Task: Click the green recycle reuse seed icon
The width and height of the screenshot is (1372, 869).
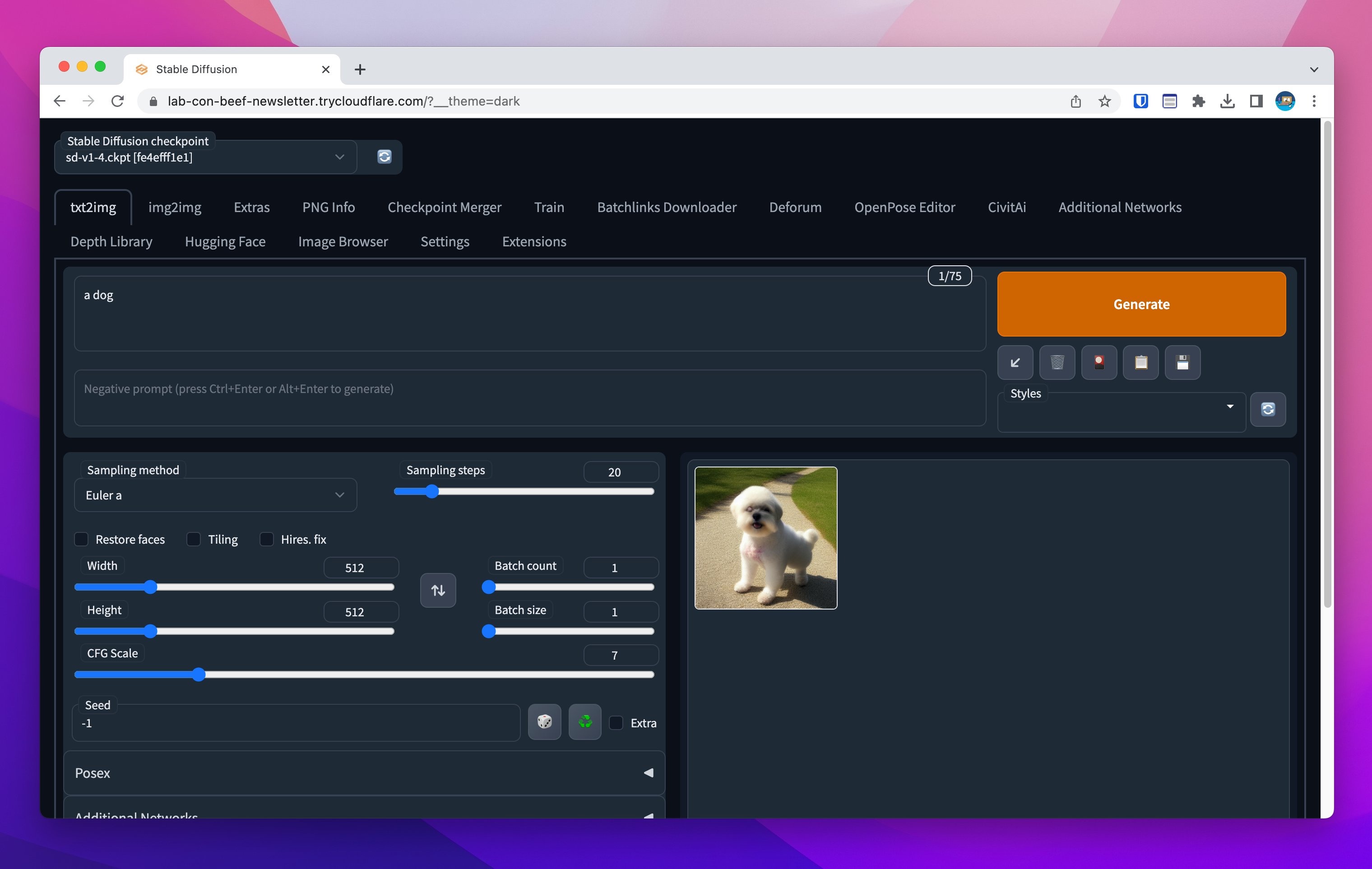Action: (x=584, y=722)
